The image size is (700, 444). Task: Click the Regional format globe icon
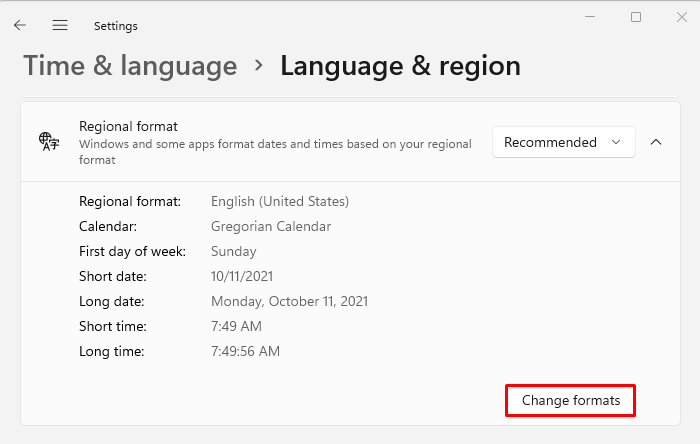[47, 142]
